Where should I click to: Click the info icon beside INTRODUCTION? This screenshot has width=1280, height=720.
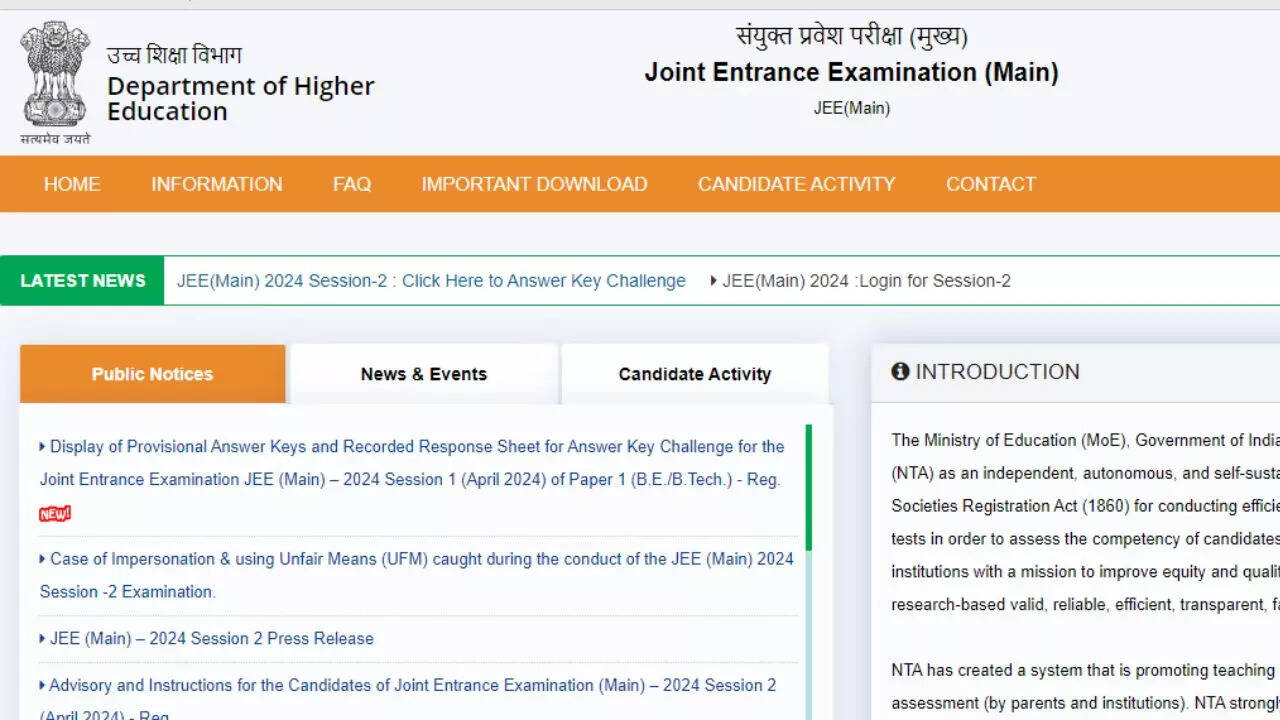tap(900, 372)
